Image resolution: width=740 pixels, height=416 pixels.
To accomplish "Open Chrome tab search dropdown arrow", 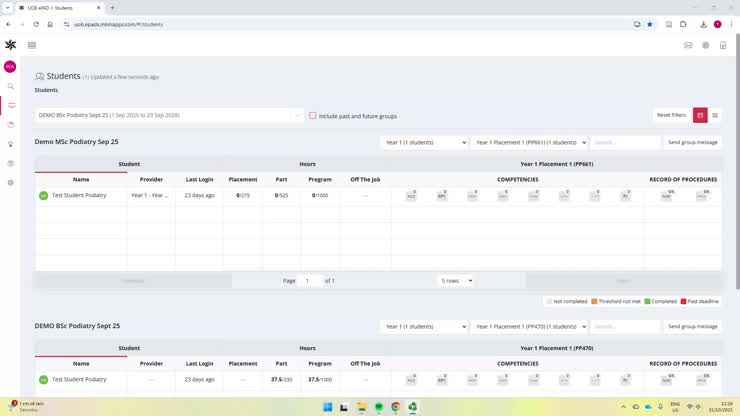I will 7,8.
